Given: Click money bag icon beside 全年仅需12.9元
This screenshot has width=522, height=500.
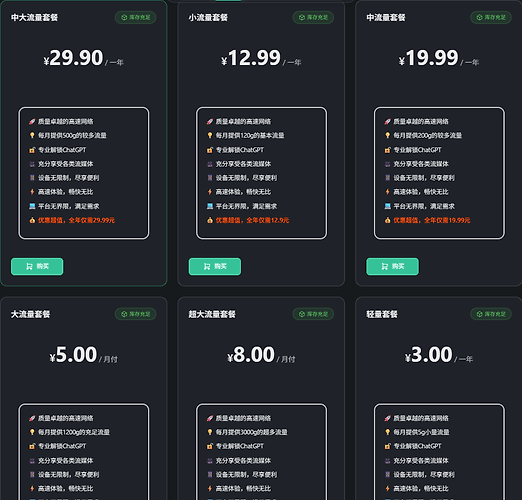Looking at the screenshot, I should 210,220.
